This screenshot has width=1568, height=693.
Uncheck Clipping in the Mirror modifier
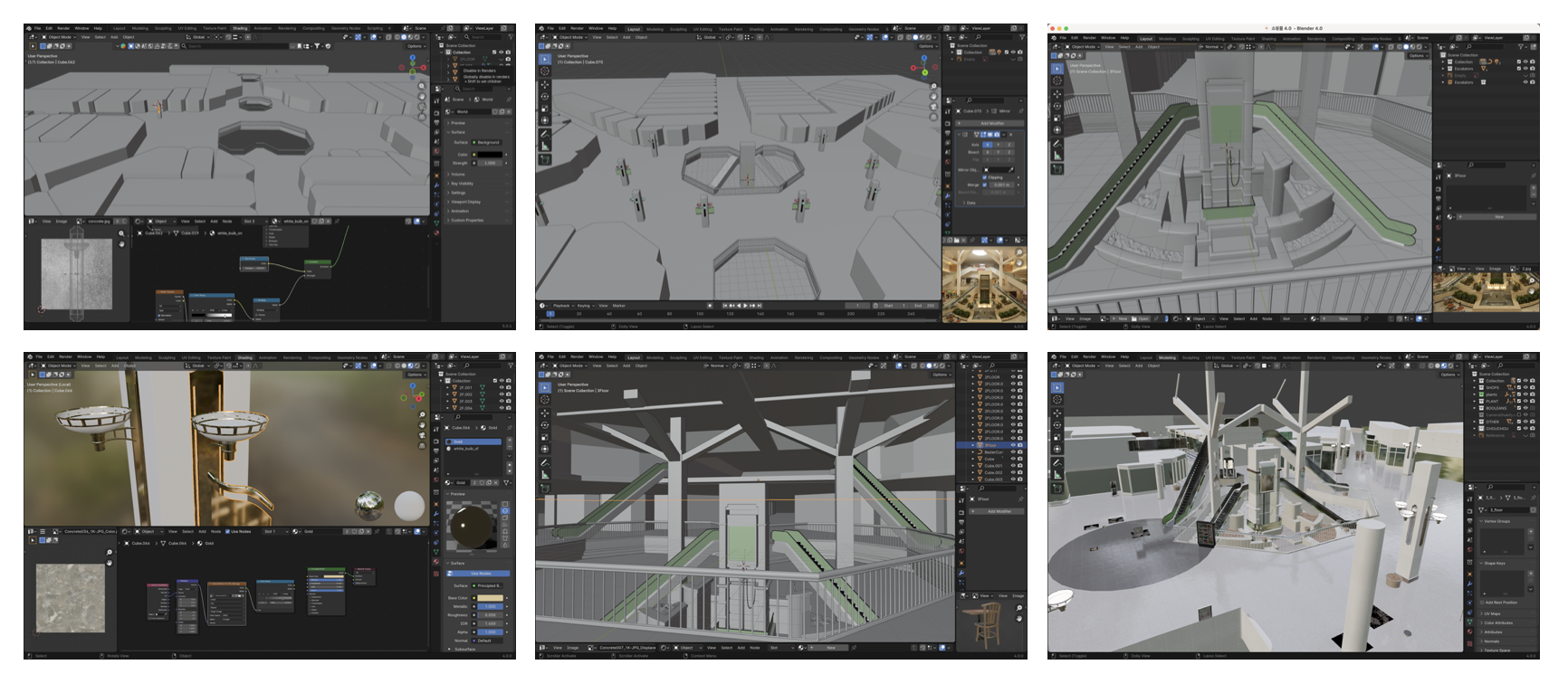(985, 177)
